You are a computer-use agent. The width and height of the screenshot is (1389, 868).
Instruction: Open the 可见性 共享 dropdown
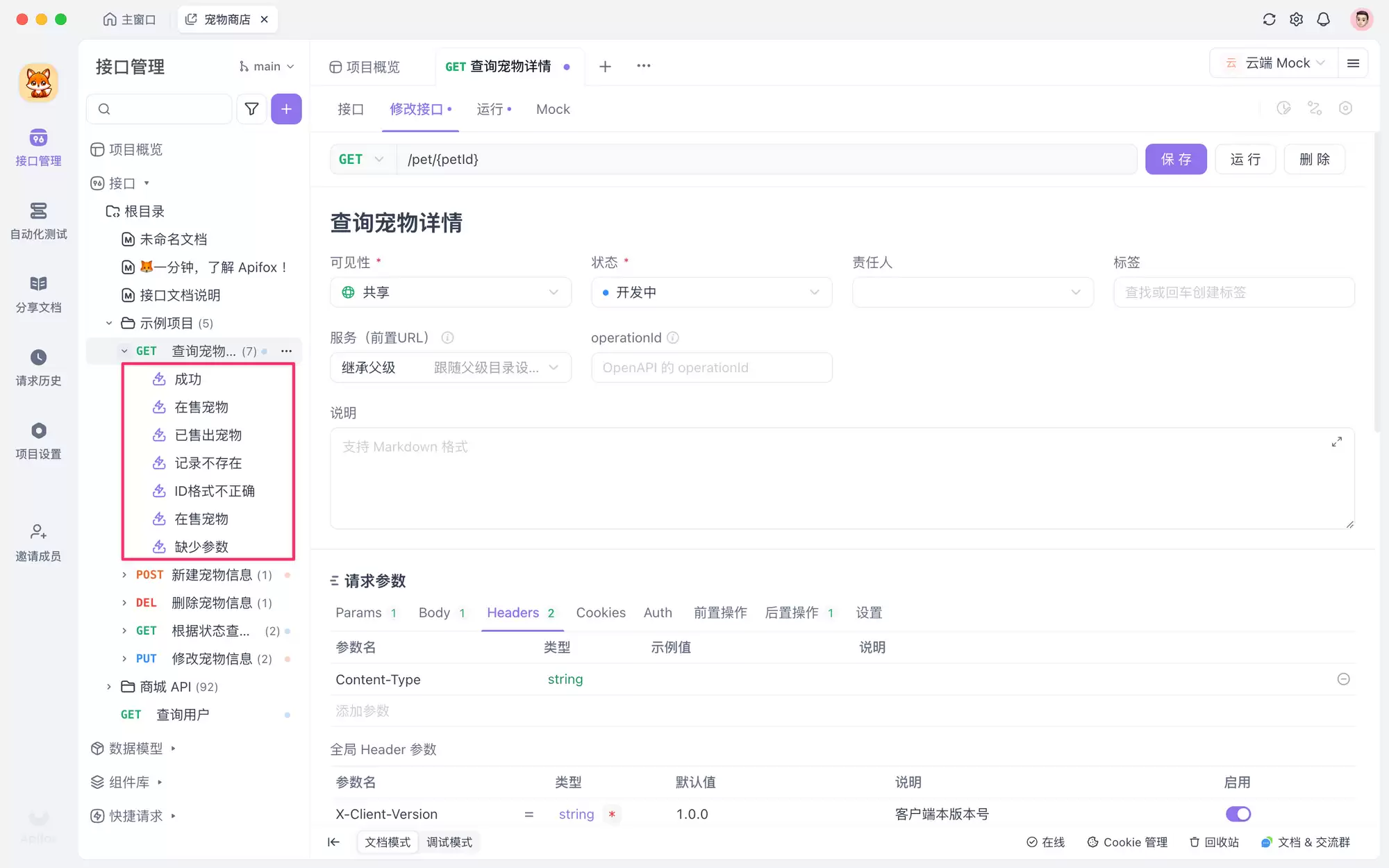(451, 292)
